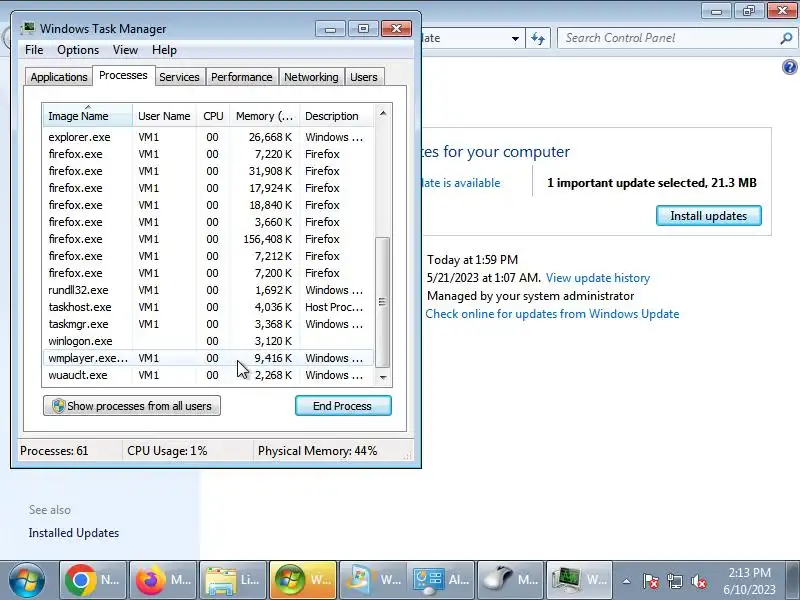Open the View update history link
Screen dimensions: 800x600
click(x=598, y=278)
